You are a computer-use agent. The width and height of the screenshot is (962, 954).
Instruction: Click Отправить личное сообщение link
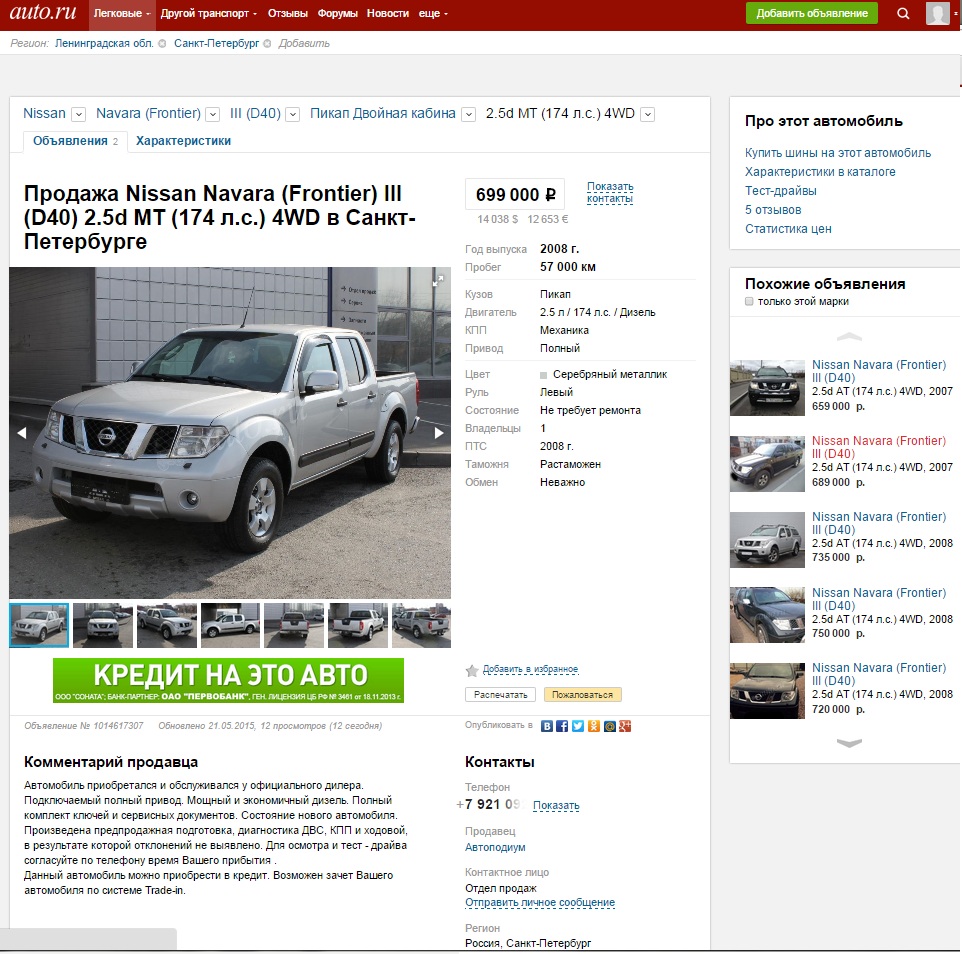coord(540,902)
